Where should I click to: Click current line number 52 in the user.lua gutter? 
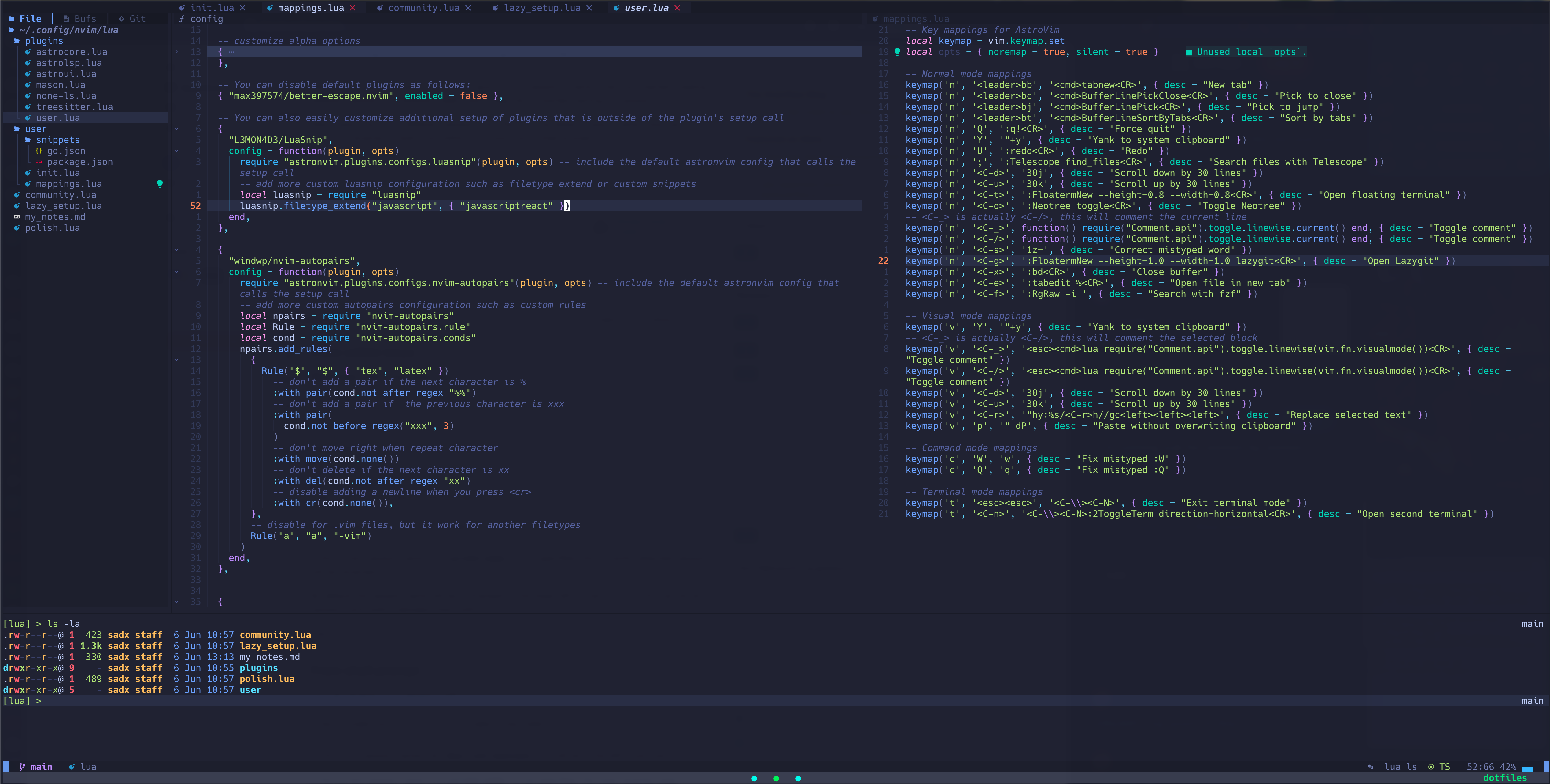(x=196, y=206)
